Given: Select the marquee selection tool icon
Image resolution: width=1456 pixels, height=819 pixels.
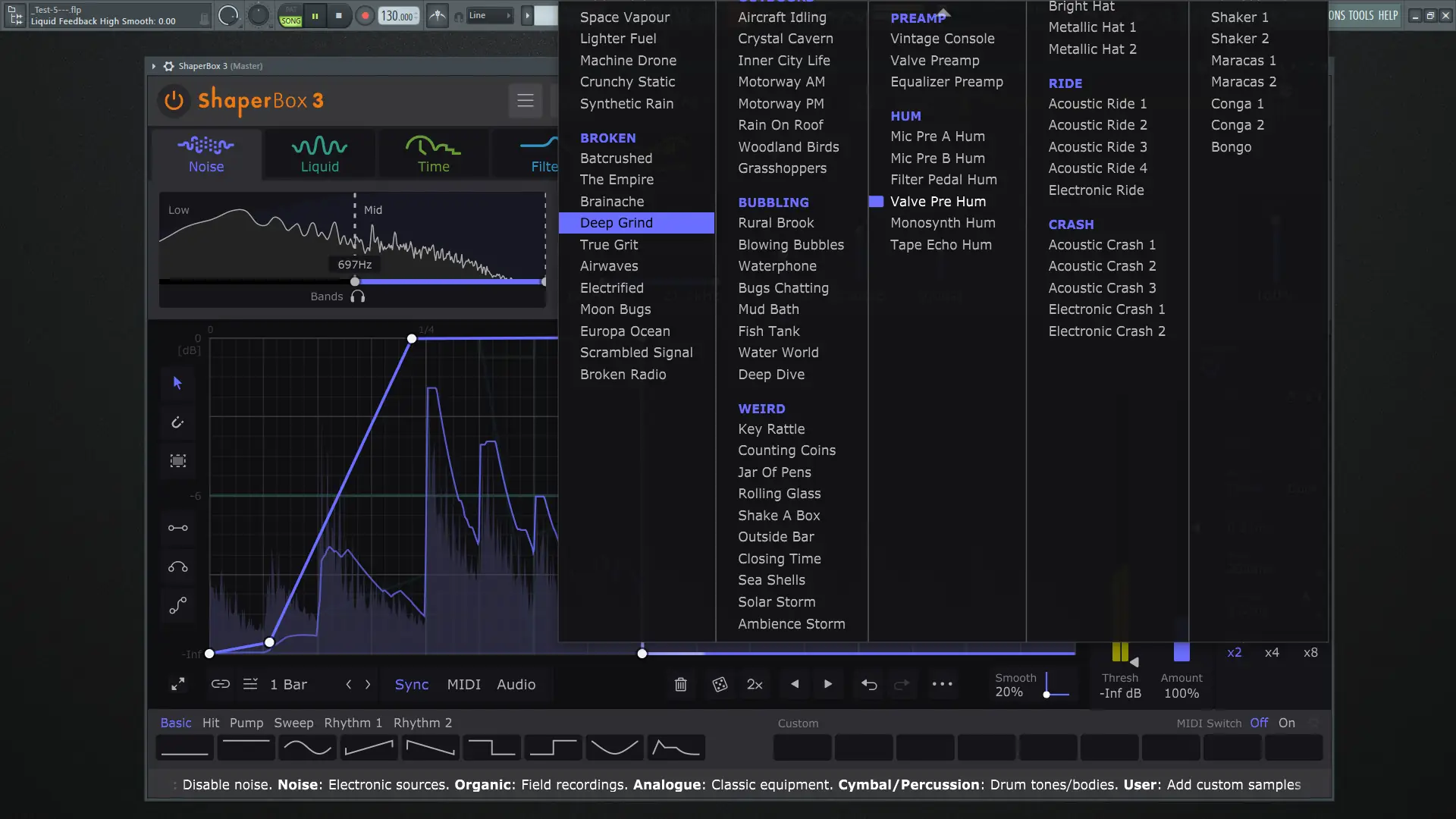Looking at the screenshot, I should point(177,461).
